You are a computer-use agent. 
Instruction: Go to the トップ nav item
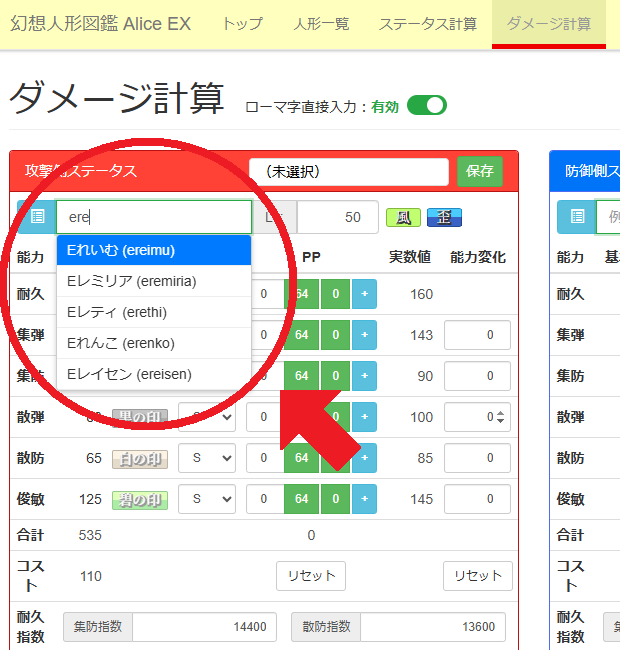tap(242, 24)
